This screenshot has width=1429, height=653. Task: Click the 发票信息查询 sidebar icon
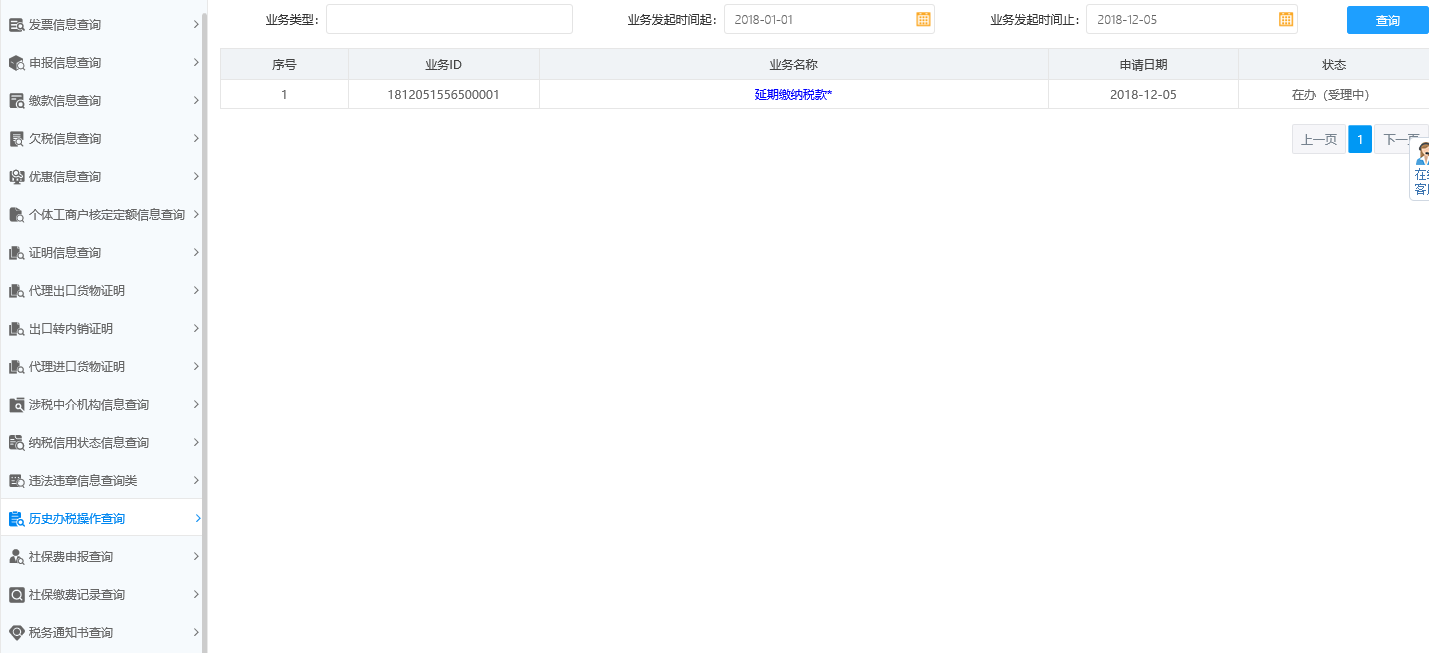click(x=16, y=24)
